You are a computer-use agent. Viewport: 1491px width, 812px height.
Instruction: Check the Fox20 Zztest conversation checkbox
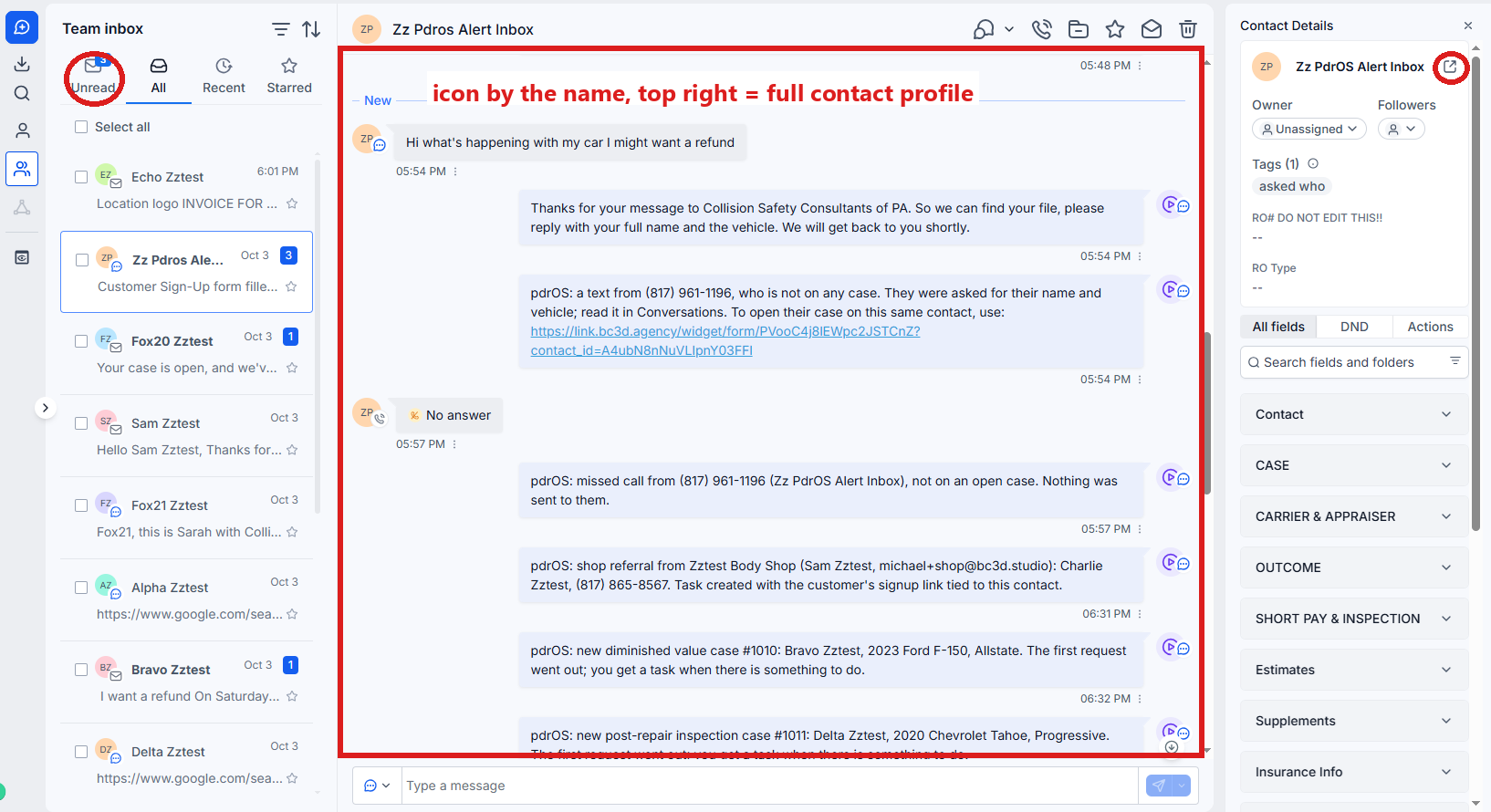click(x=81, y=341)
